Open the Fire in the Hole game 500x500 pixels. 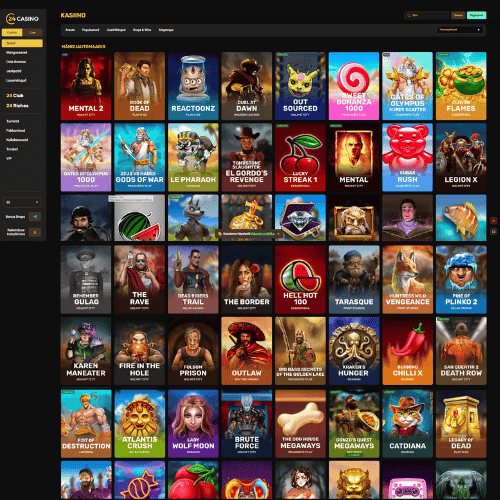(139, 351)
